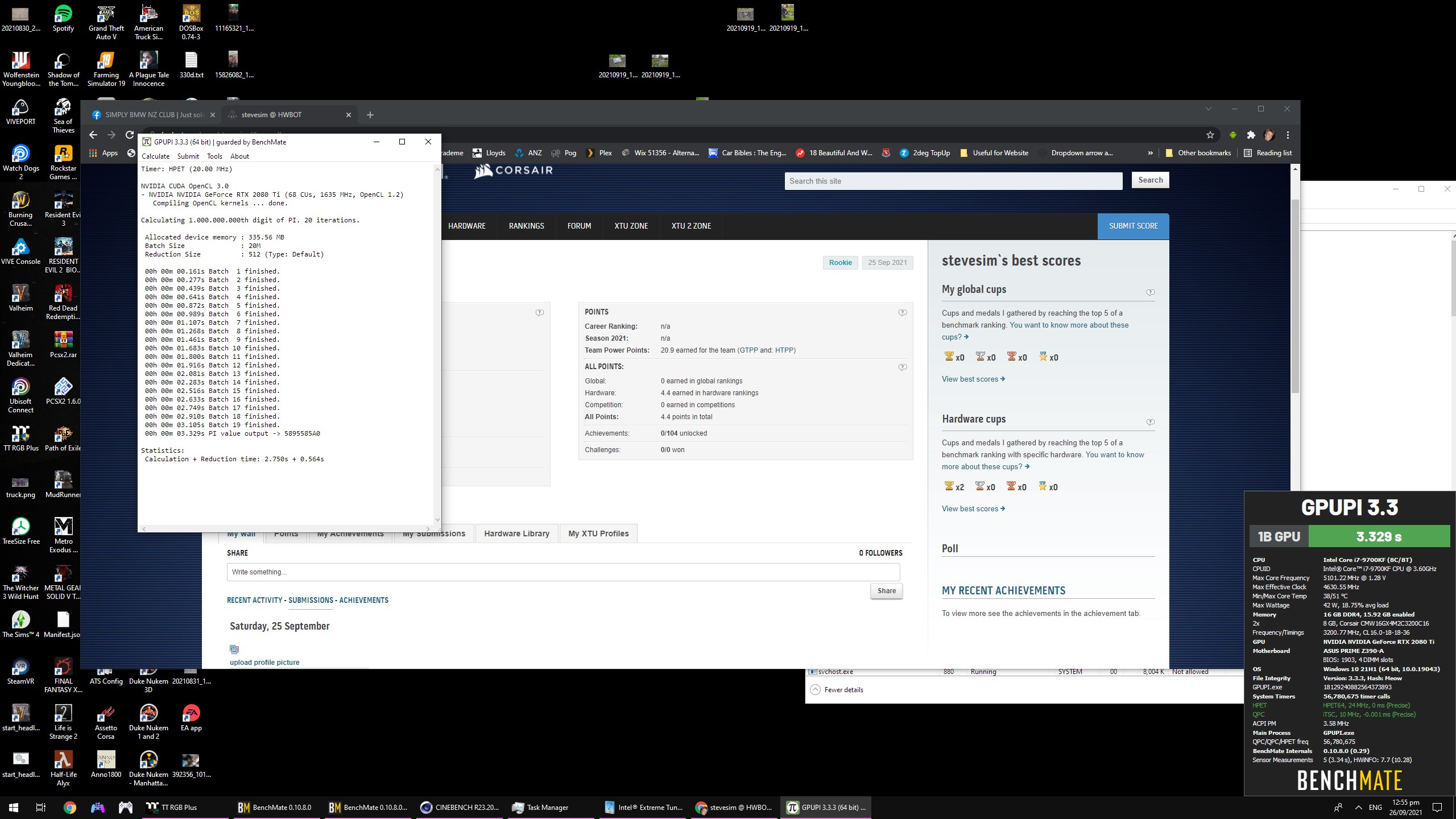
Task: Open the ACHIEVEMENTS link in recent activity
Action: pos(363,600)
